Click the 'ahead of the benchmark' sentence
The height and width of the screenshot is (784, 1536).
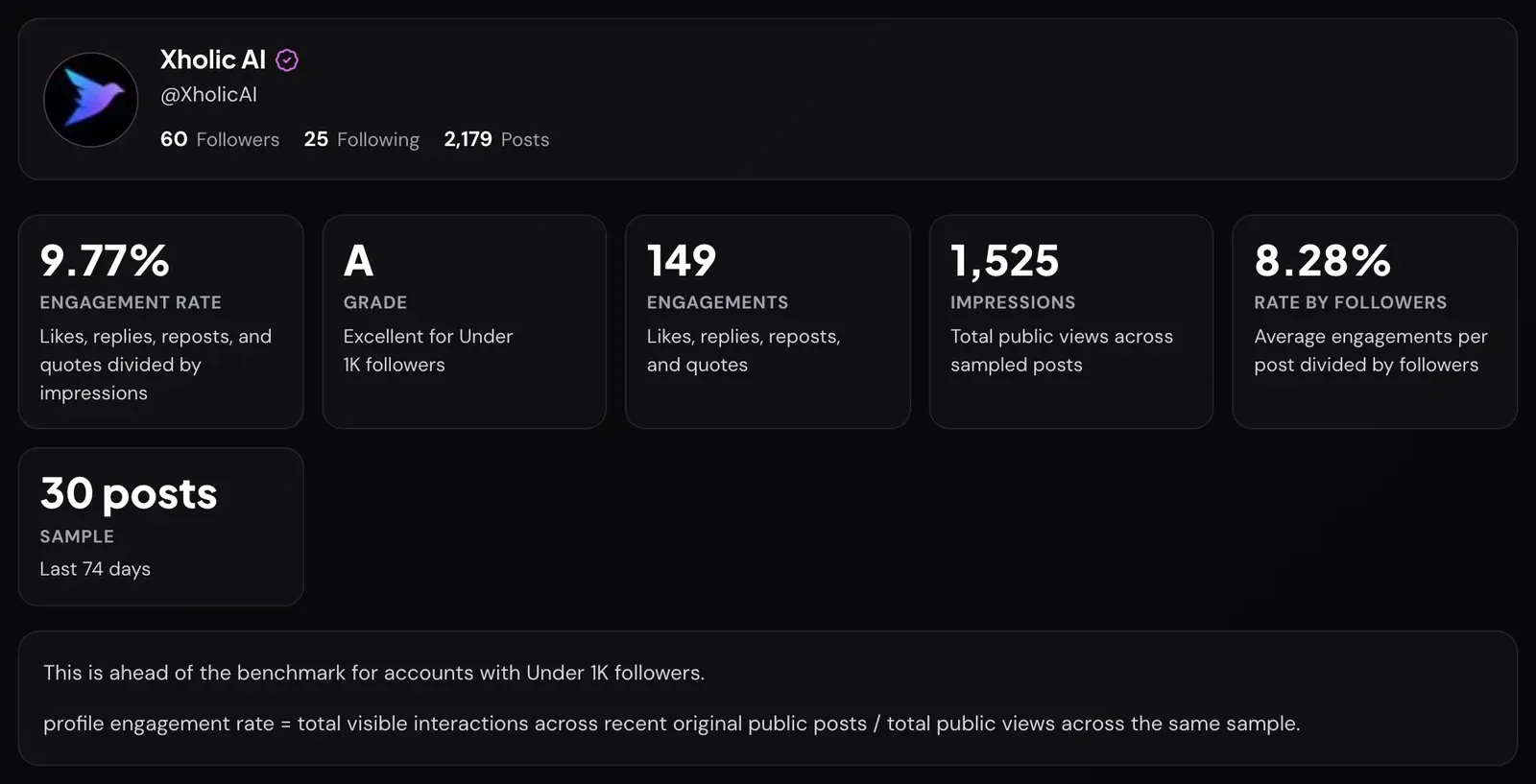(x=373, y=673)
